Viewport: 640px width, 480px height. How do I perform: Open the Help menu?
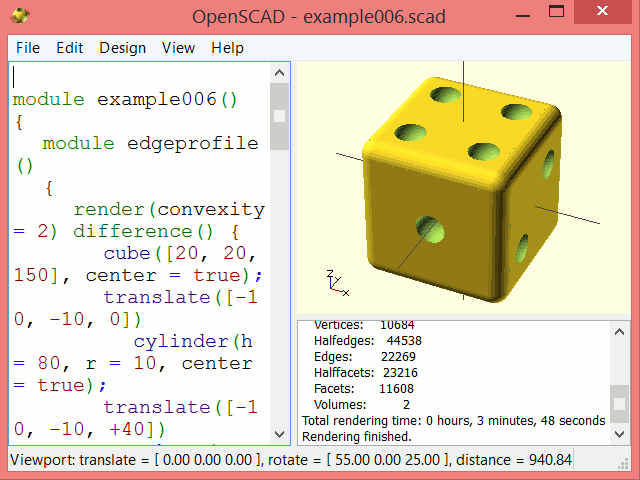tap(227, 48)
